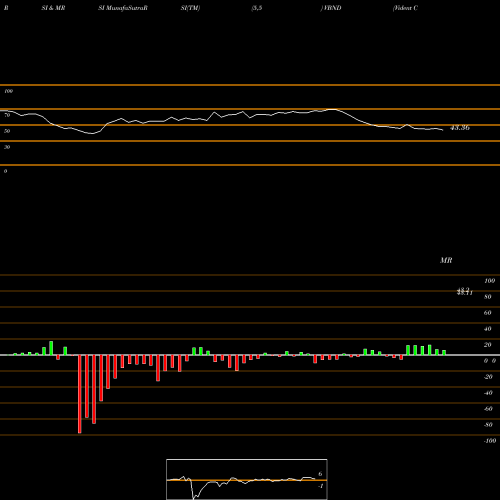Click the -20 label on MR histogram scale

tap(488, 377)
